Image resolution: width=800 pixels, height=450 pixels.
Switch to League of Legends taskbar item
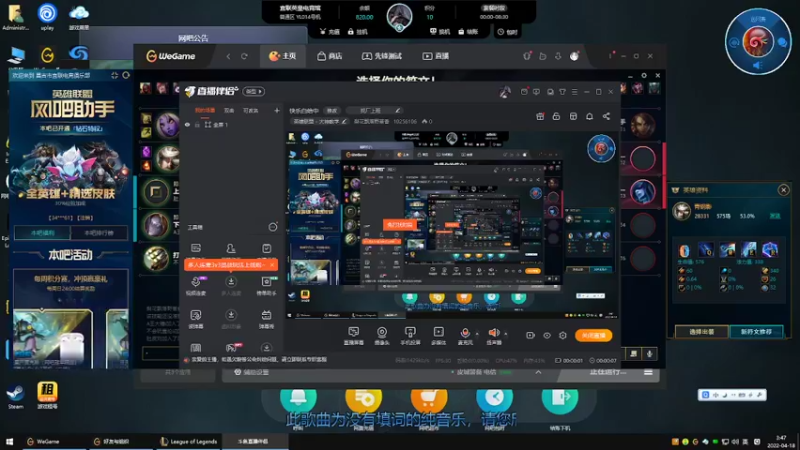point(188,442)
